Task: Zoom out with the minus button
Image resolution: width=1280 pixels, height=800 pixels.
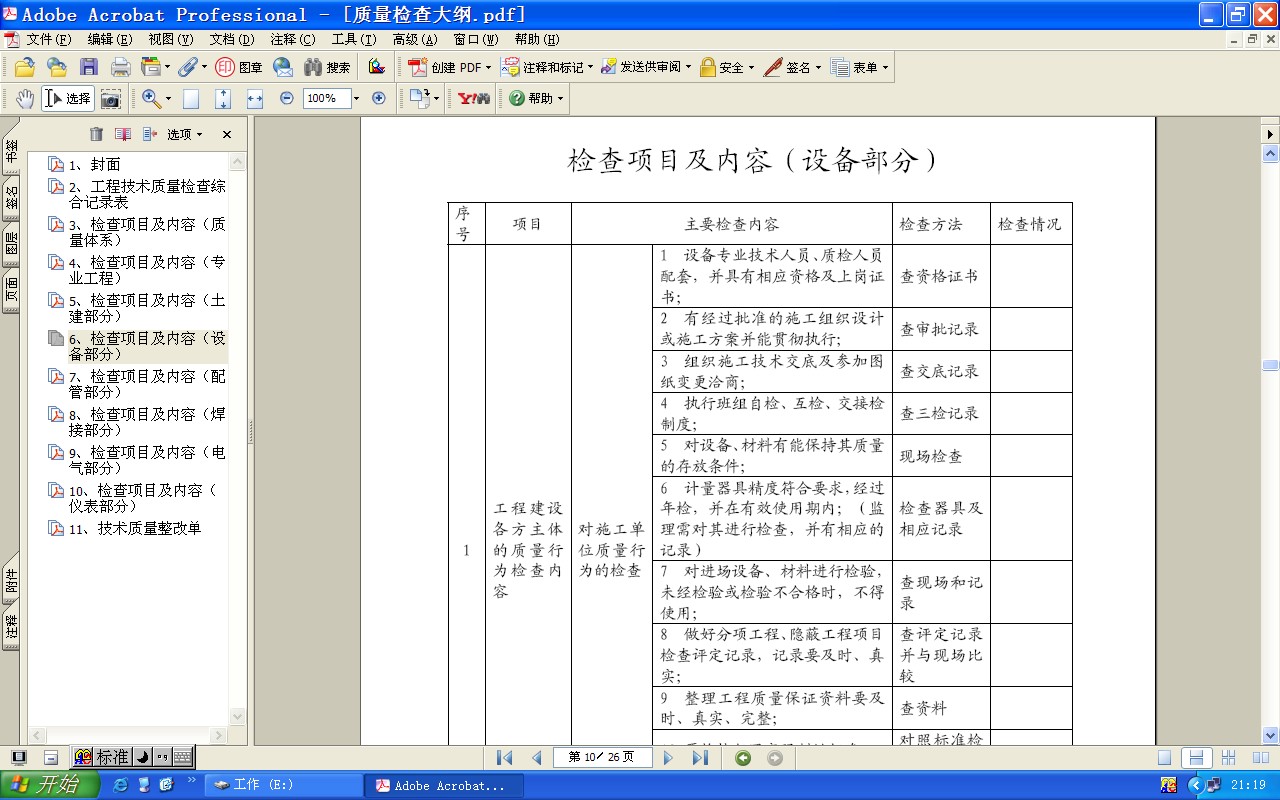Action: [x=287, y=98]
